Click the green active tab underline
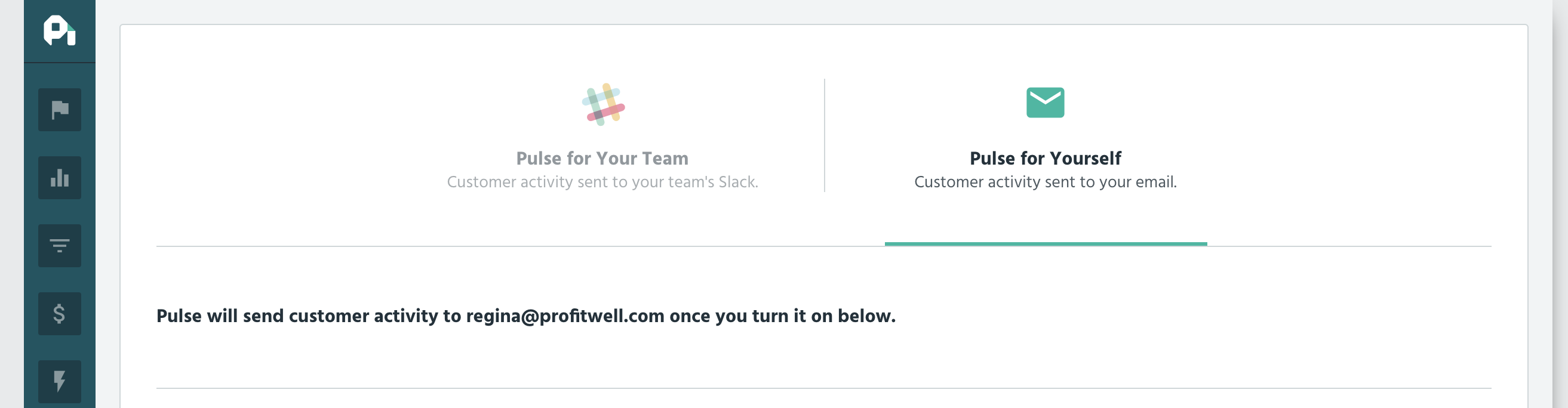 pos(1046,244)
